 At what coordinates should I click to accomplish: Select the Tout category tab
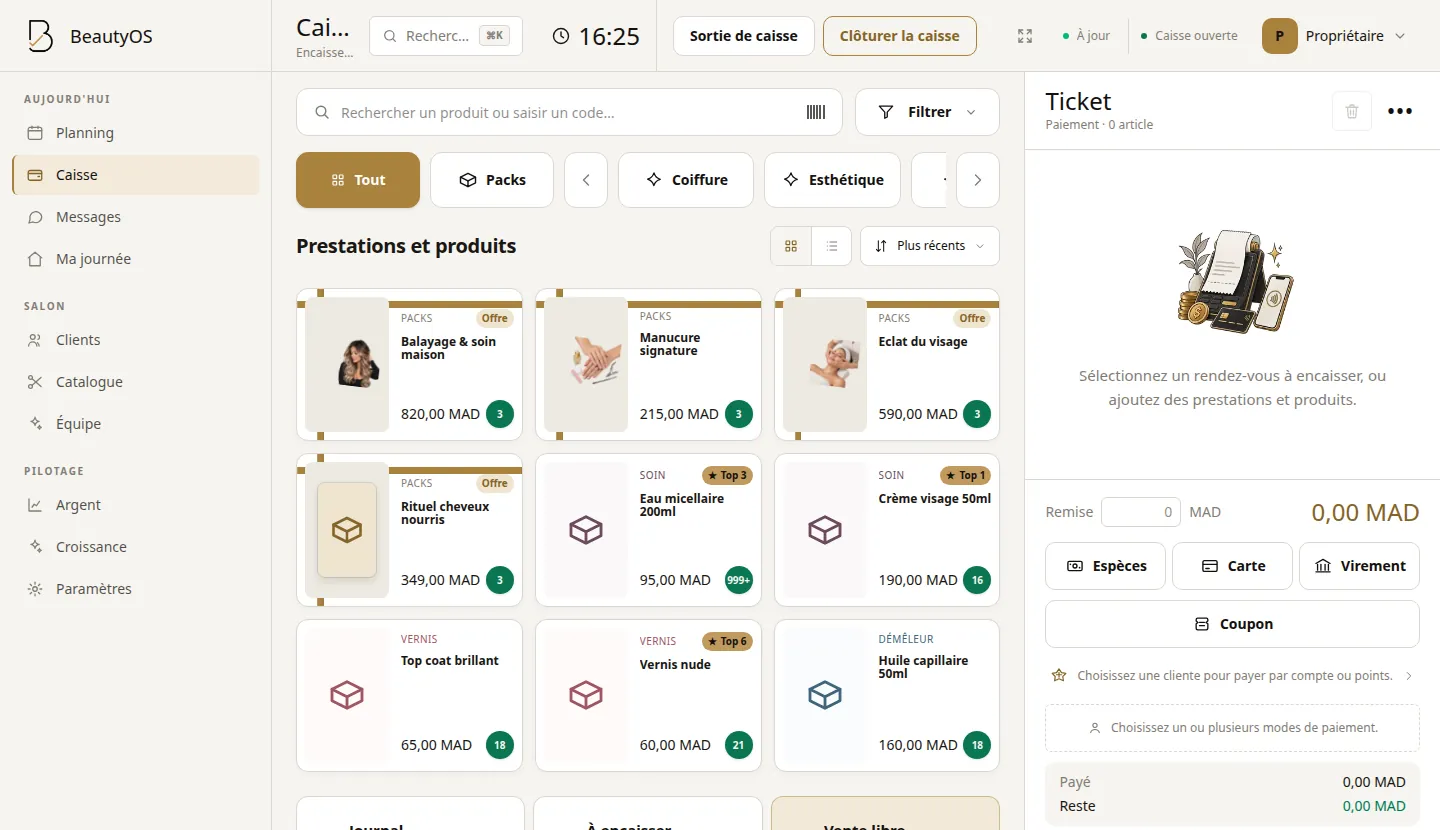358,180
